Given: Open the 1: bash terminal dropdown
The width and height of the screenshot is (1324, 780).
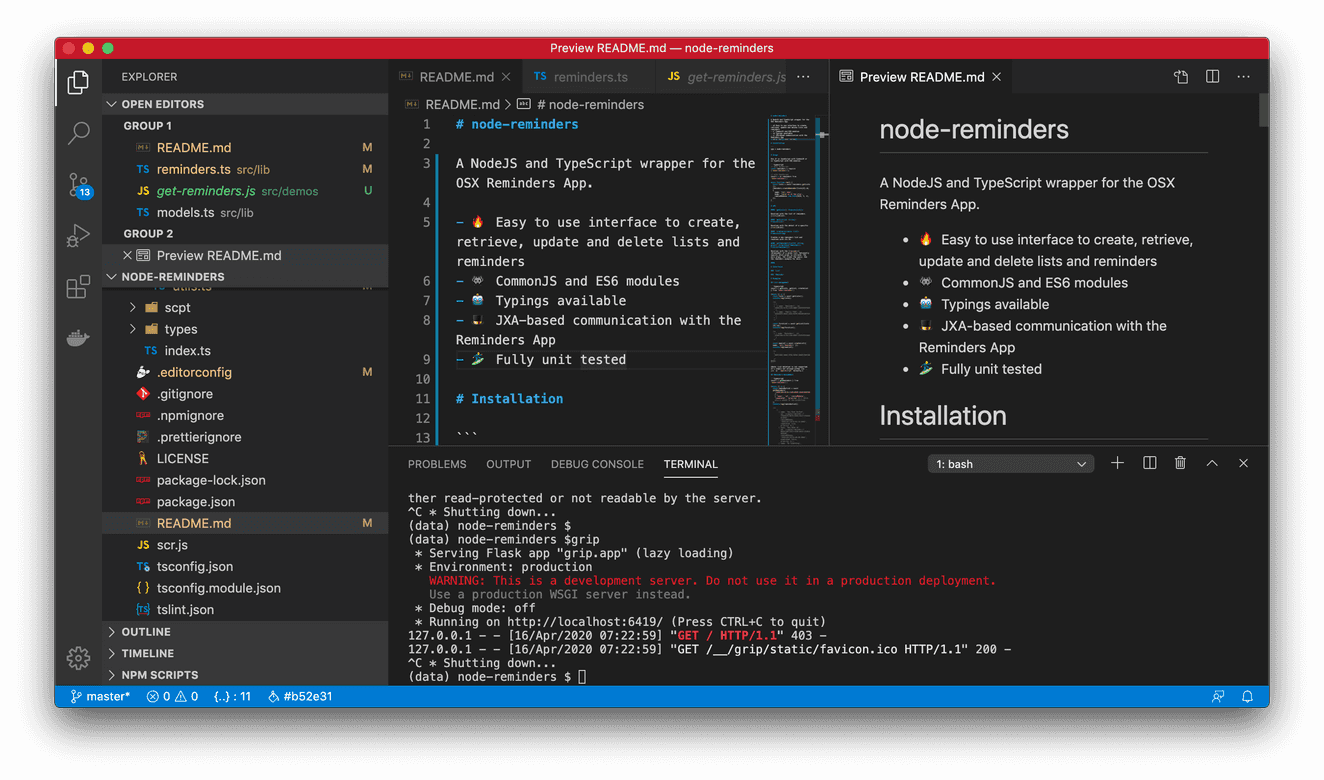Looking at the screenshot, I should pos(1010,463).
